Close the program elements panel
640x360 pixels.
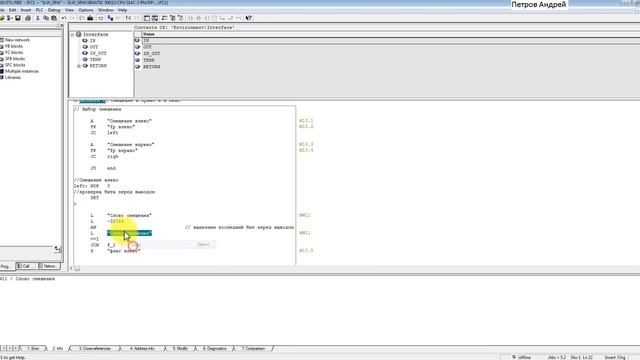tap(62, 25)
